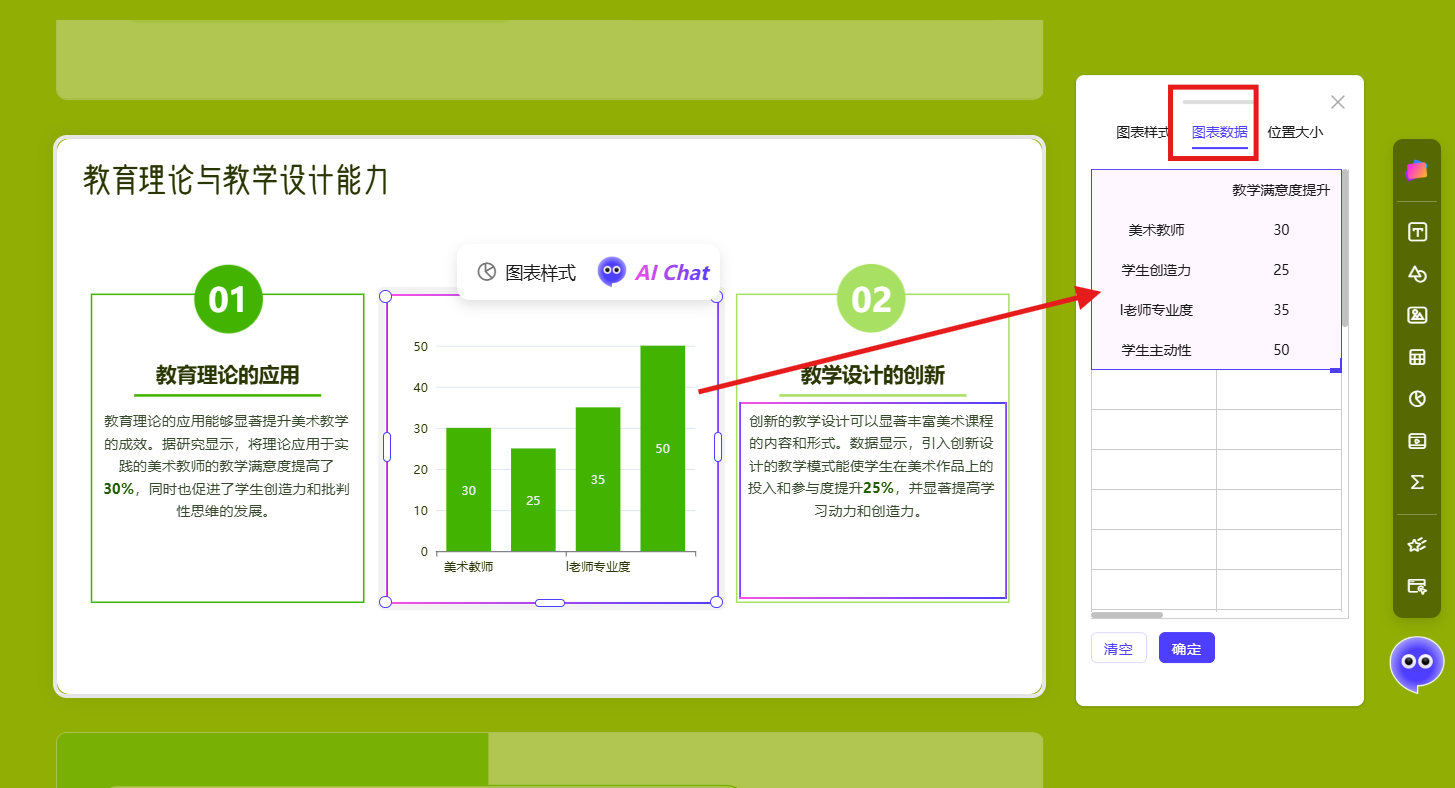Open the animation effects star icon
Image resolution: width=1455 pixels, height=788 pixels.
pos(1416,545)
